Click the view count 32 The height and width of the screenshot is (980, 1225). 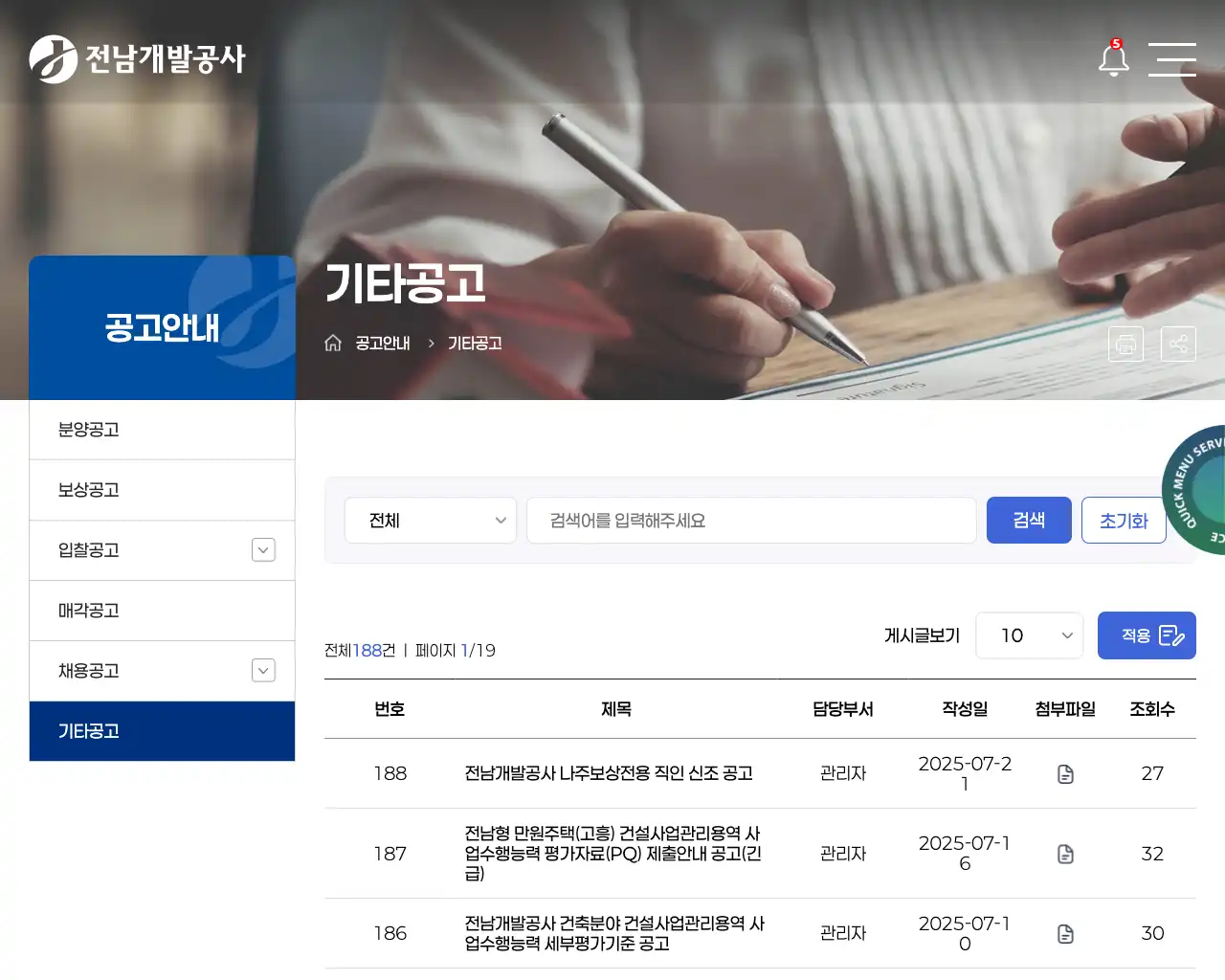[1152, 854]
